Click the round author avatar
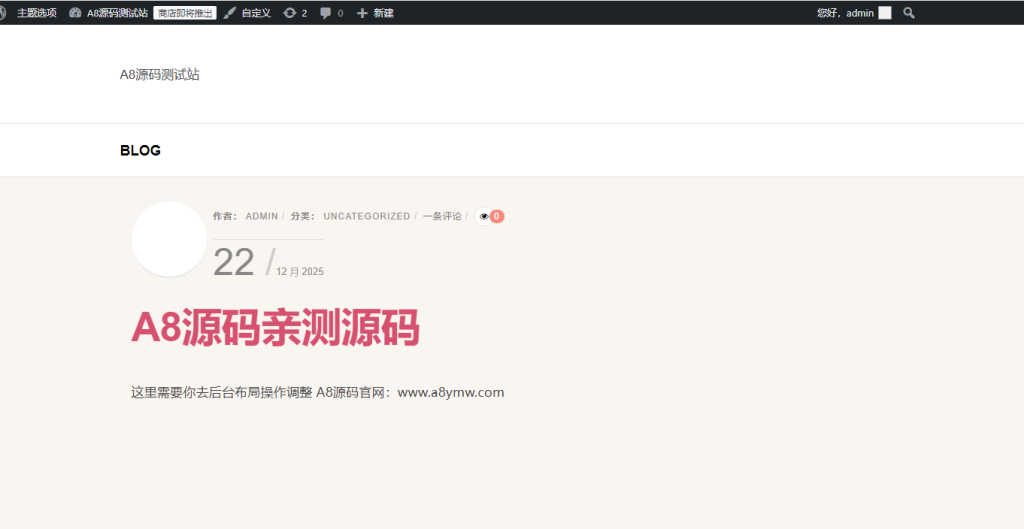1024x529 pixels. coord(169,239)
